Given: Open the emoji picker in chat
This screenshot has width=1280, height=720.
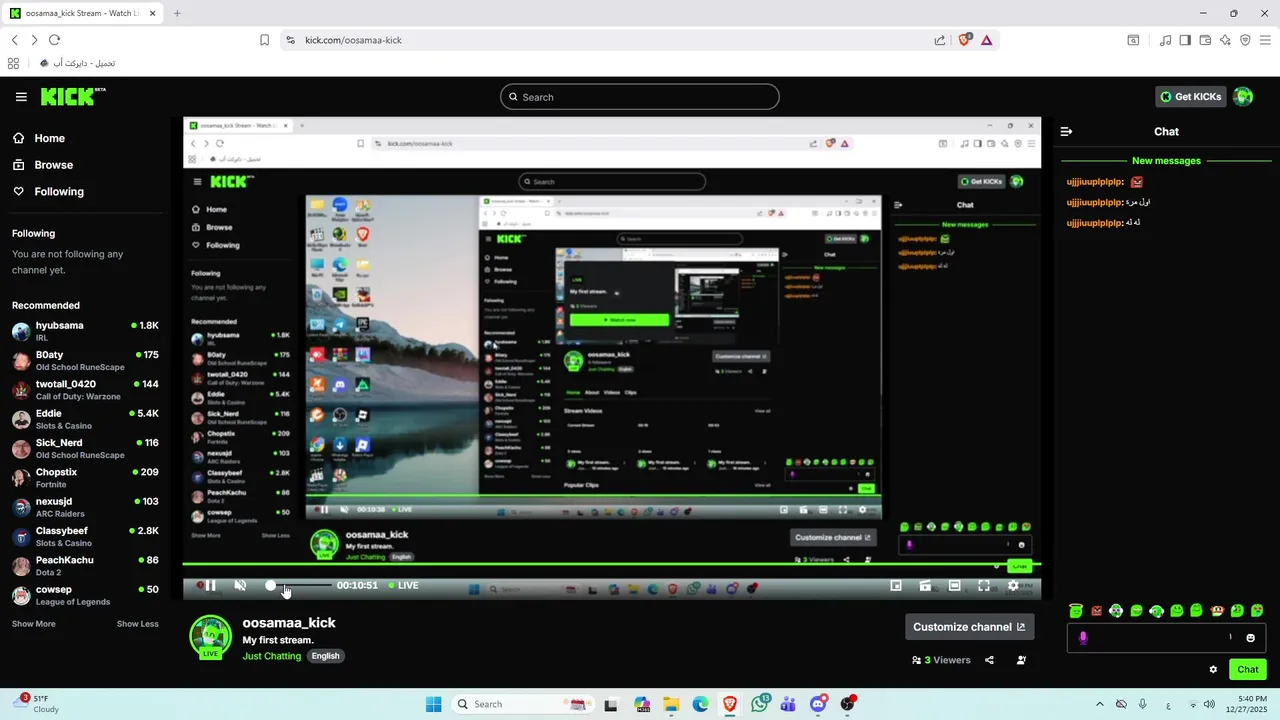Looking at the screenshot, I should [1250, 638].
